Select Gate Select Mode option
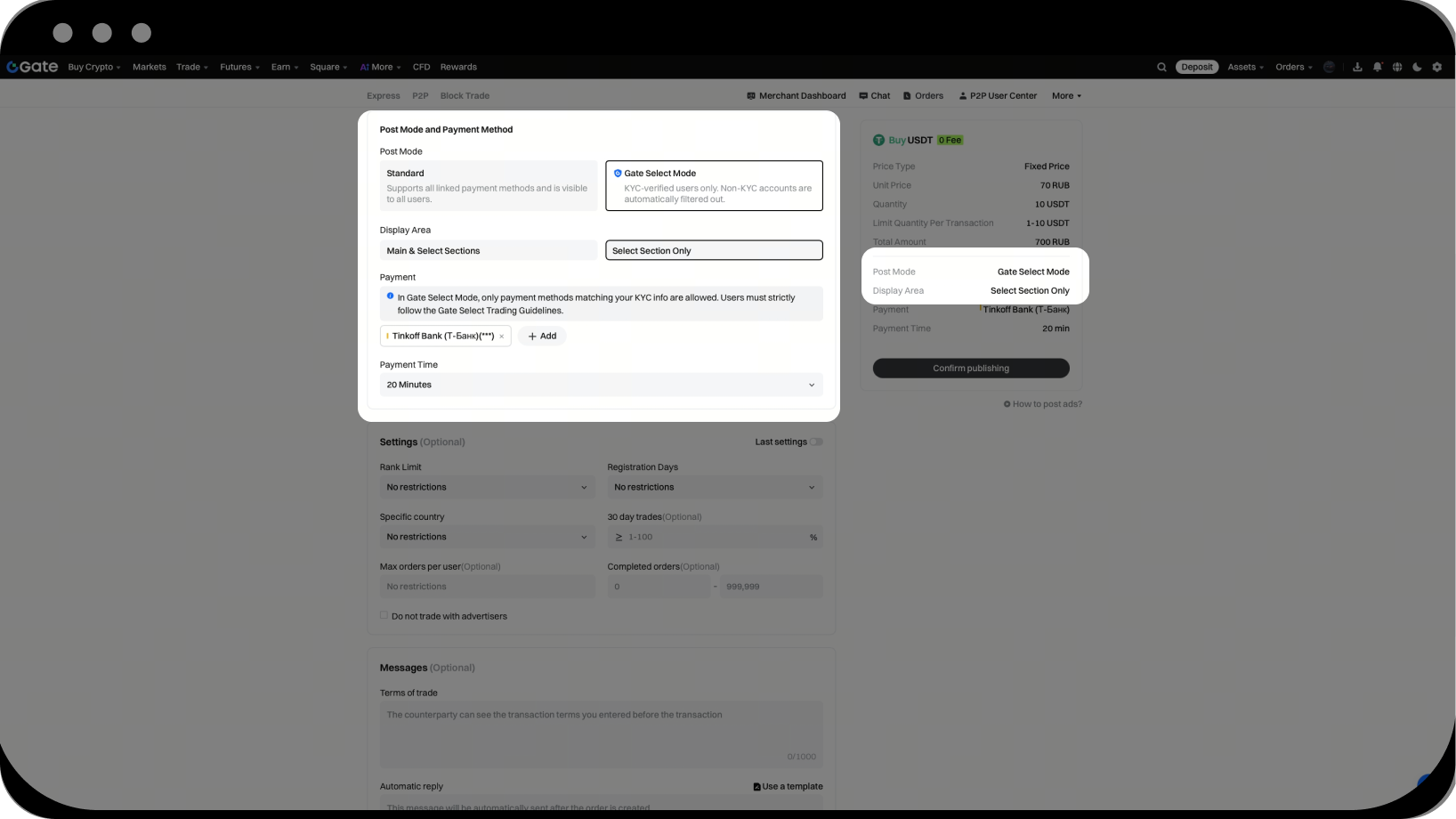Viewport: 1456px width, 819px height. pyautogui.click(x=714, y=186)
